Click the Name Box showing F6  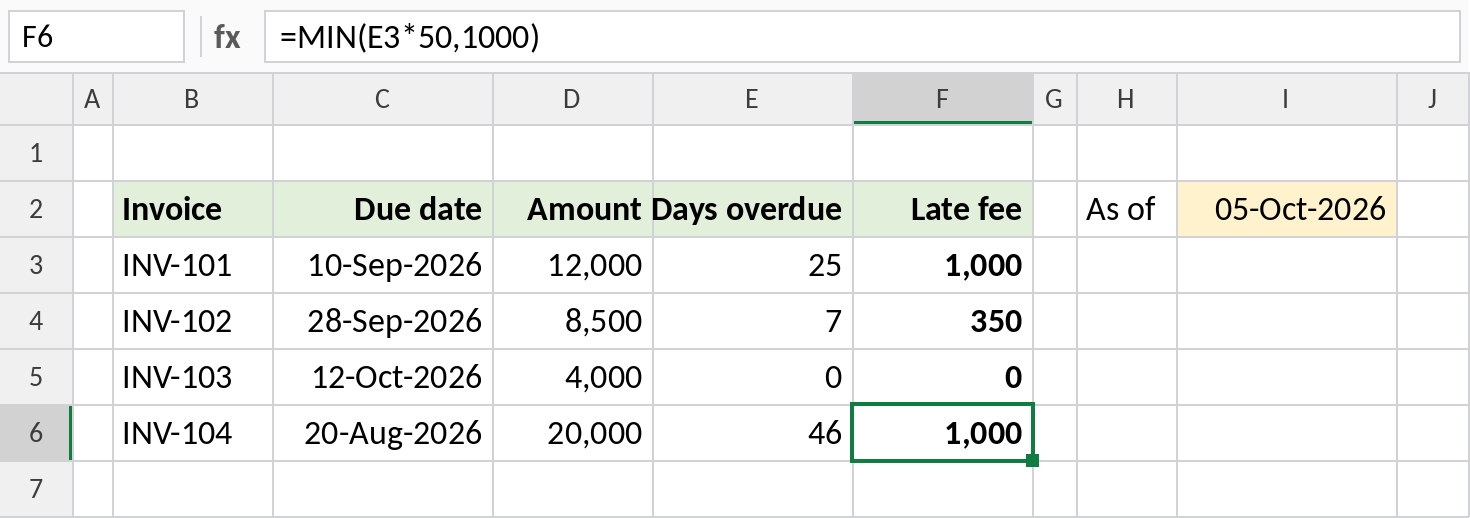[x=97, y=38]
